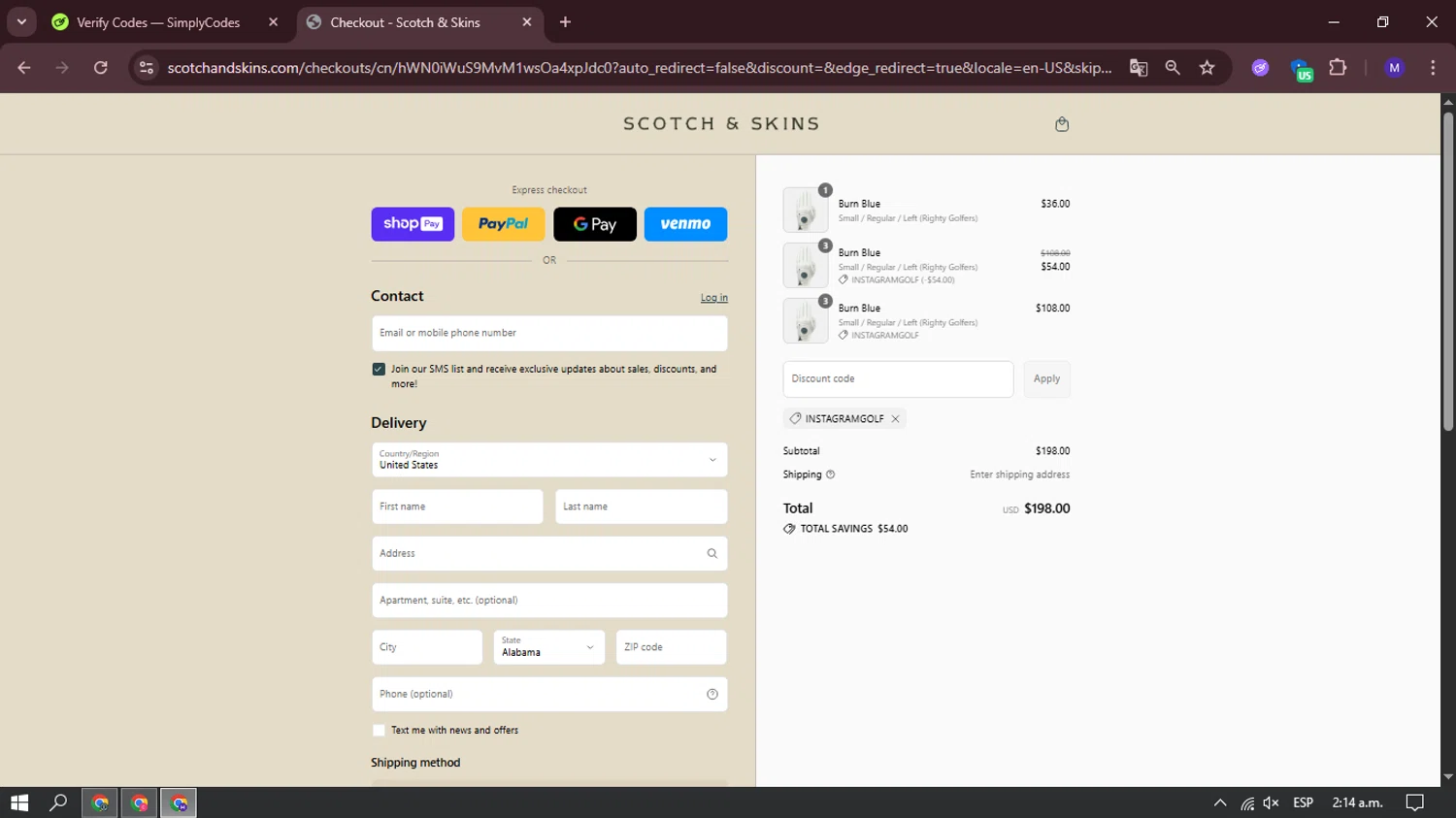
Task: Open Windows taskbar search
Action: pos(58,802)
